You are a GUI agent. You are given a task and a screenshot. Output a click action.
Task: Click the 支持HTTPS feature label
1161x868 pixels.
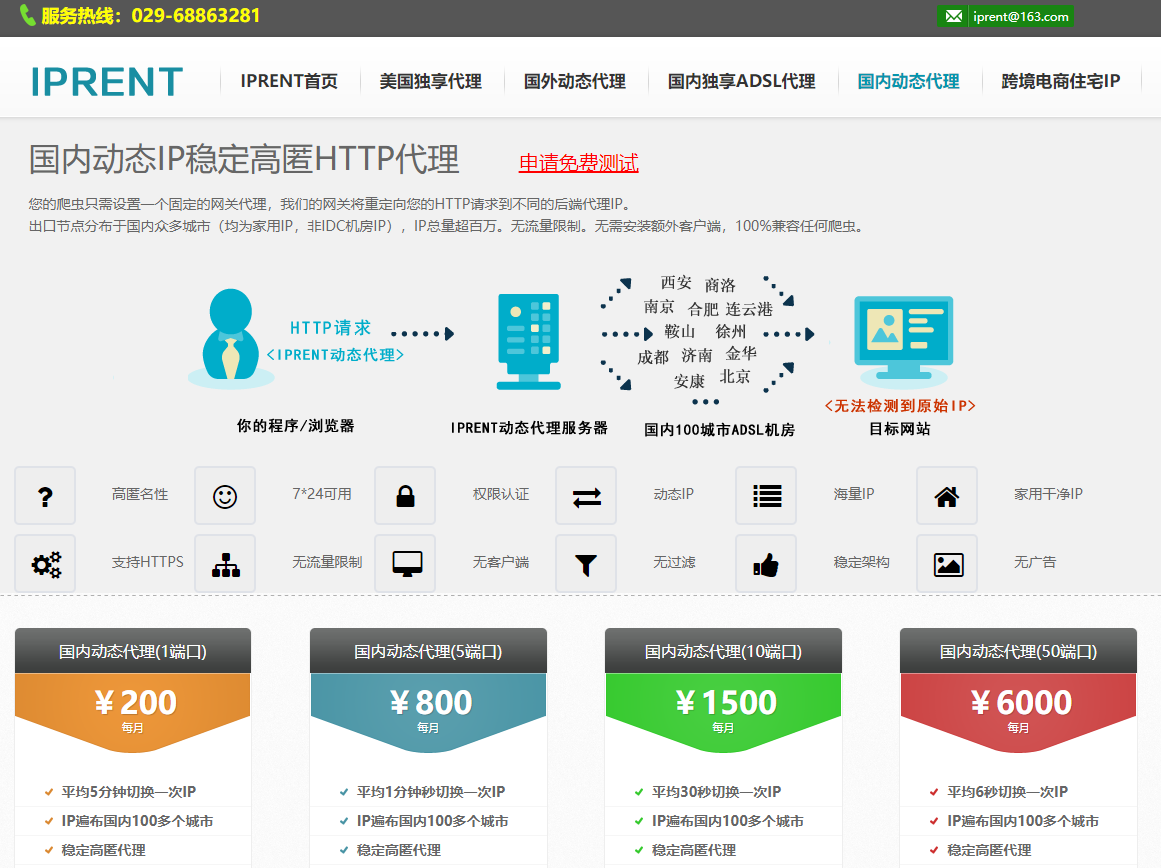click(x=147, y=562)
